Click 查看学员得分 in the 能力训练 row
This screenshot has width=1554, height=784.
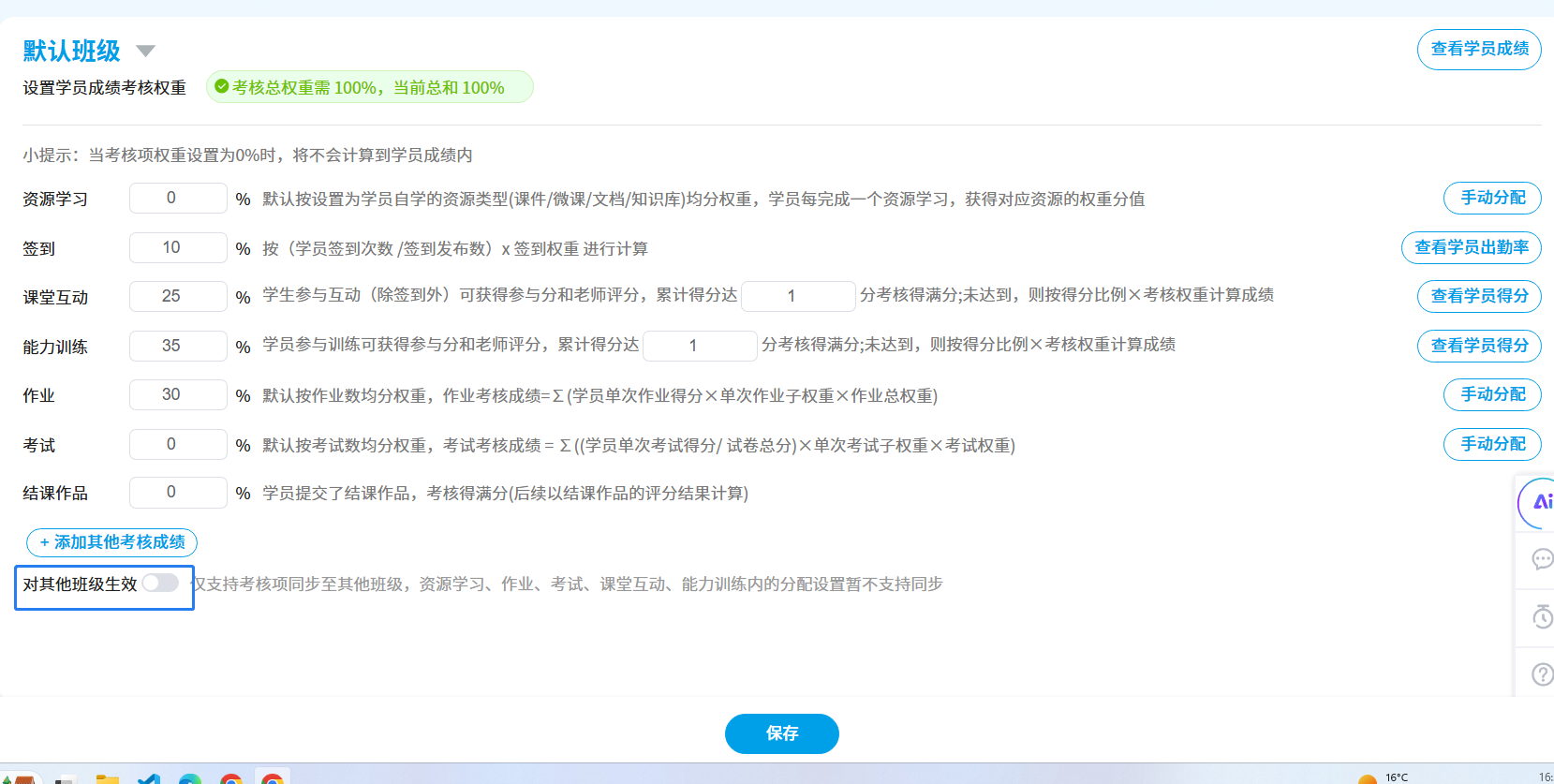point(1479,346)
